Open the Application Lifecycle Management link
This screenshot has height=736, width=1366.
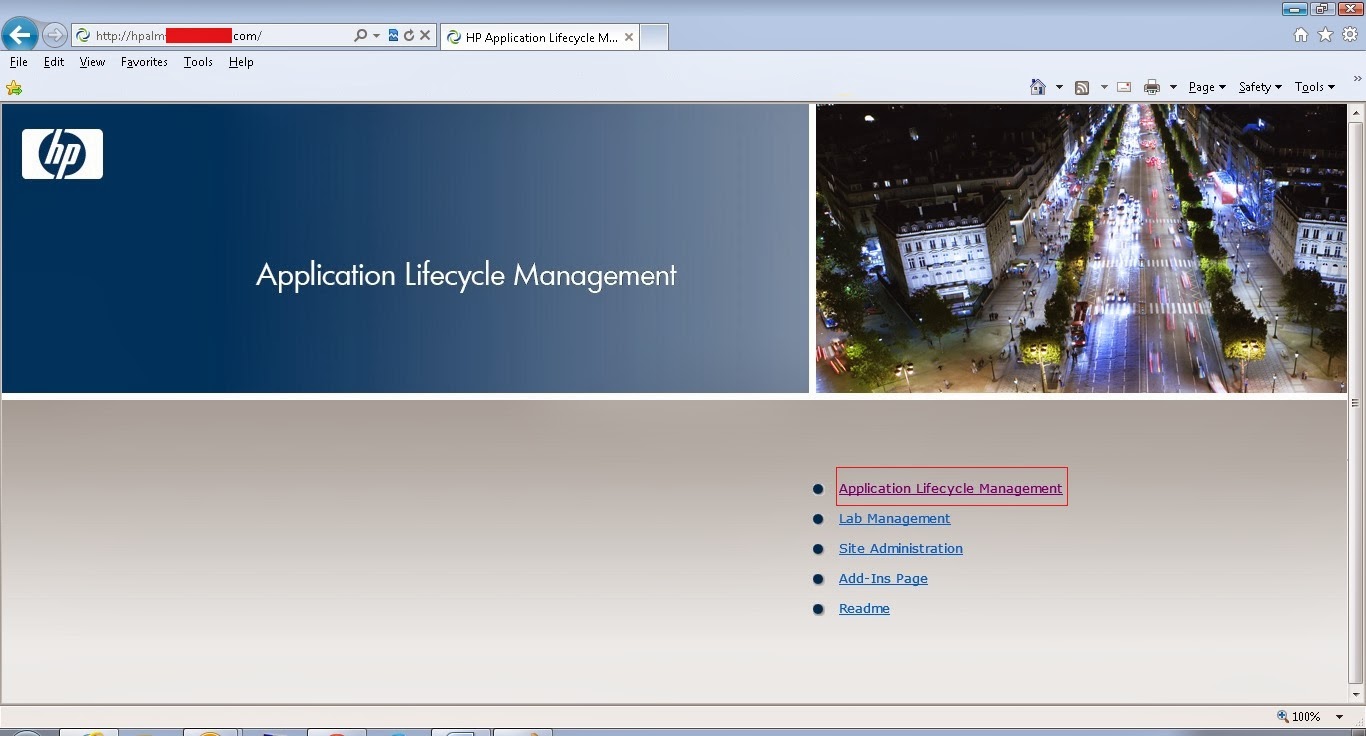(x=950, y=488)
